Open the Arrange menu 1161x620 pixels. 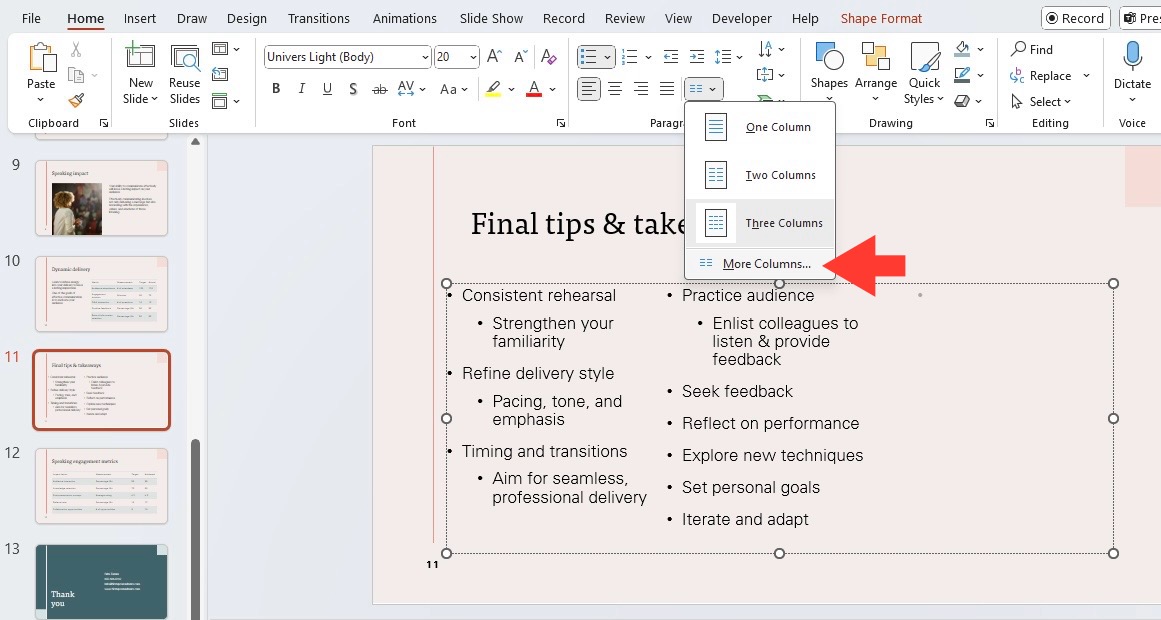(x=876, y=72)
